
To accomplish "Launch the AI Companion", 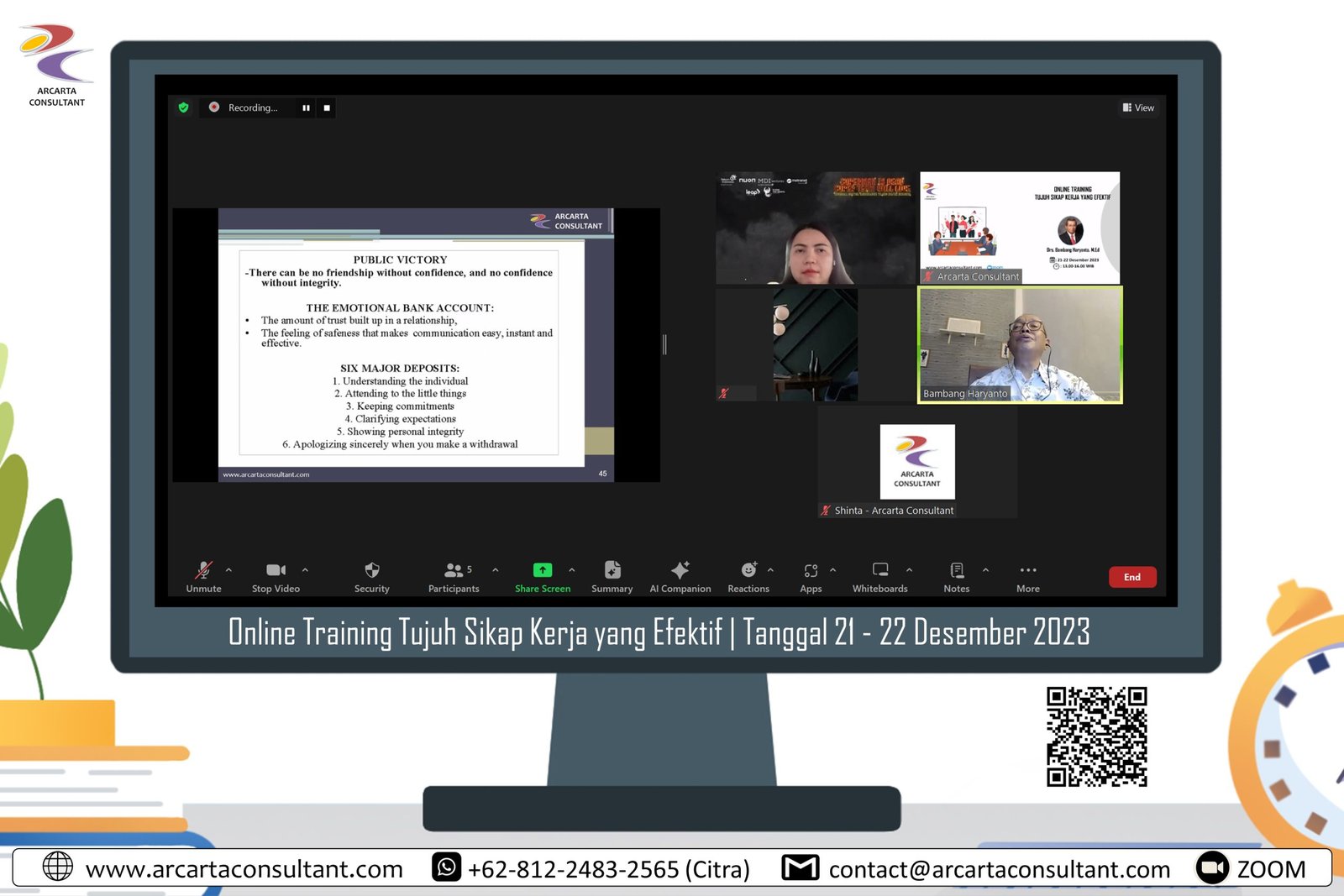I will (680, 571).
